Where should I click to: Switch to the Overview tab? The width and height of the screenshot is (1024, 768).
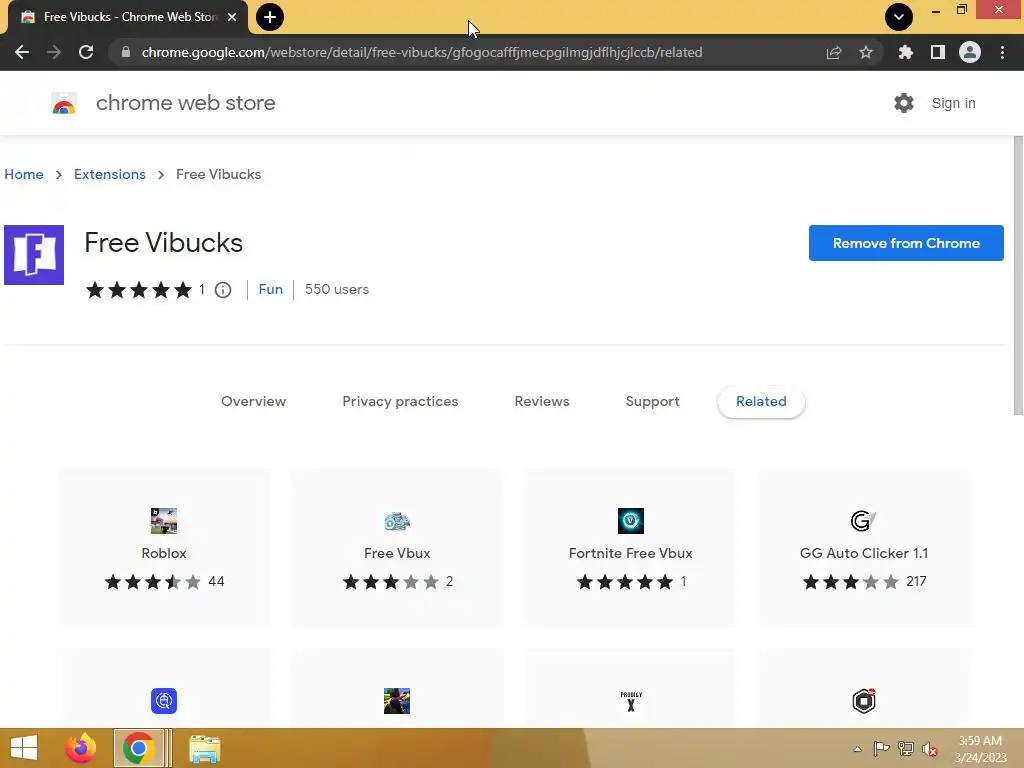click(x=253, y=401)
